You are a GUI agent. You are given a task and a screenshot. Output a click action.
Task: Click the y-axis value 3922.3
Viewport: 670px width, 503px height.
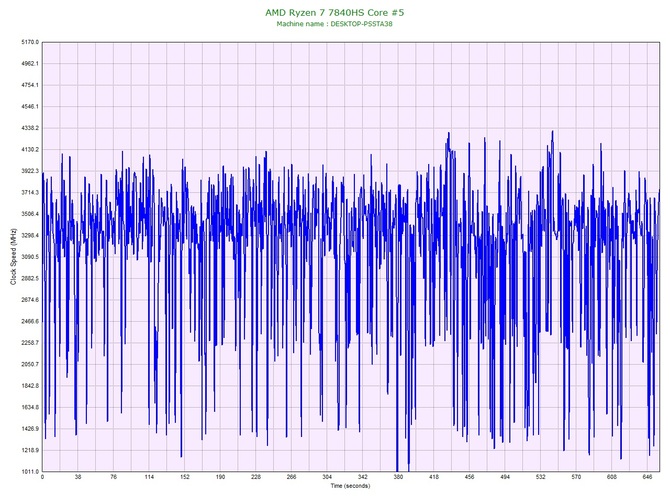tap(30, 171)
